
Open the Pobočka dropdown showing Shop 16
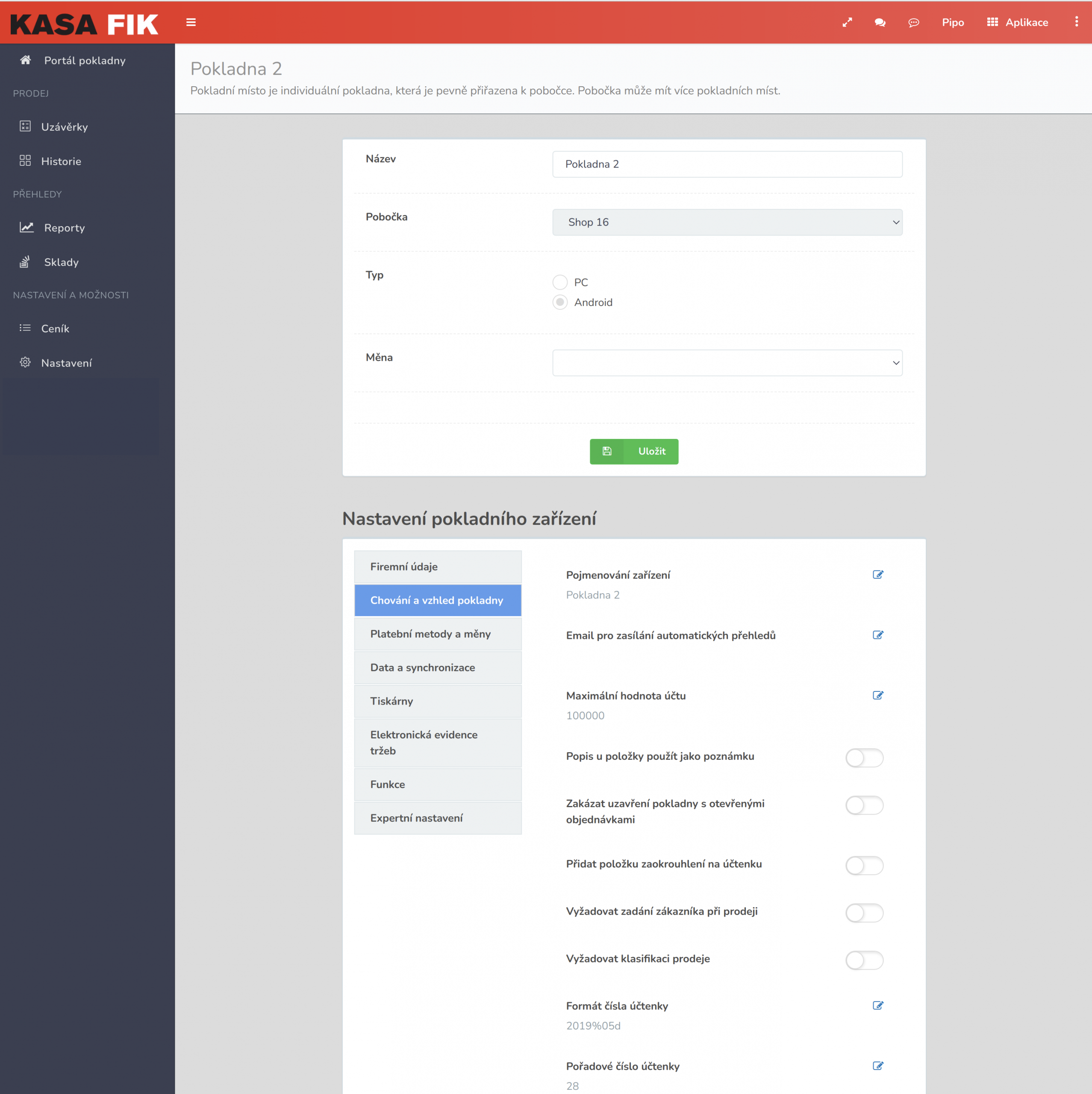[727, 222]
